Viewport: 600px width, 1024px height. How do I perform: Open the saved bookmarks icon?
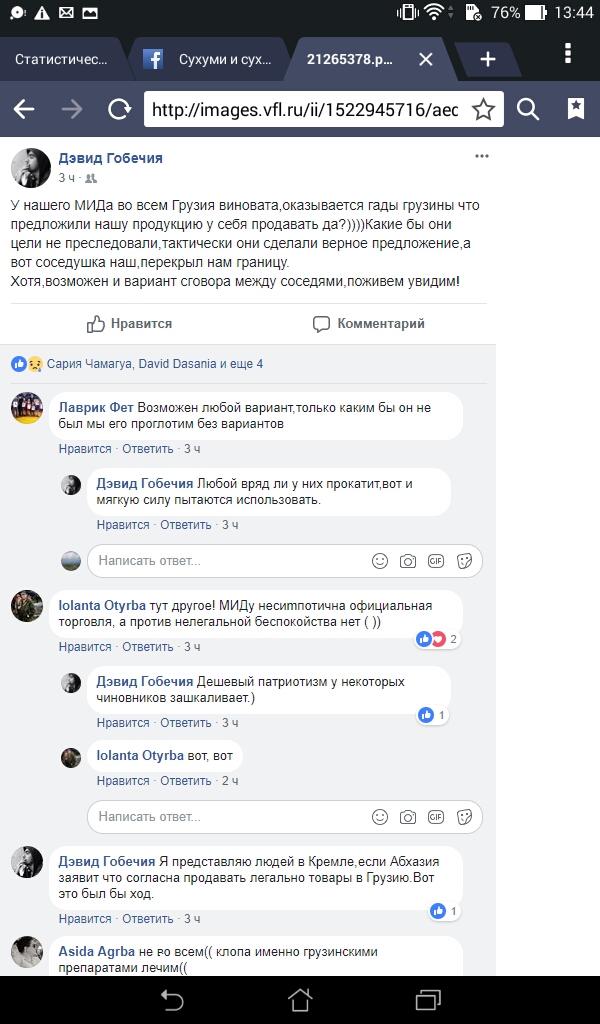[x=576, y=110]
